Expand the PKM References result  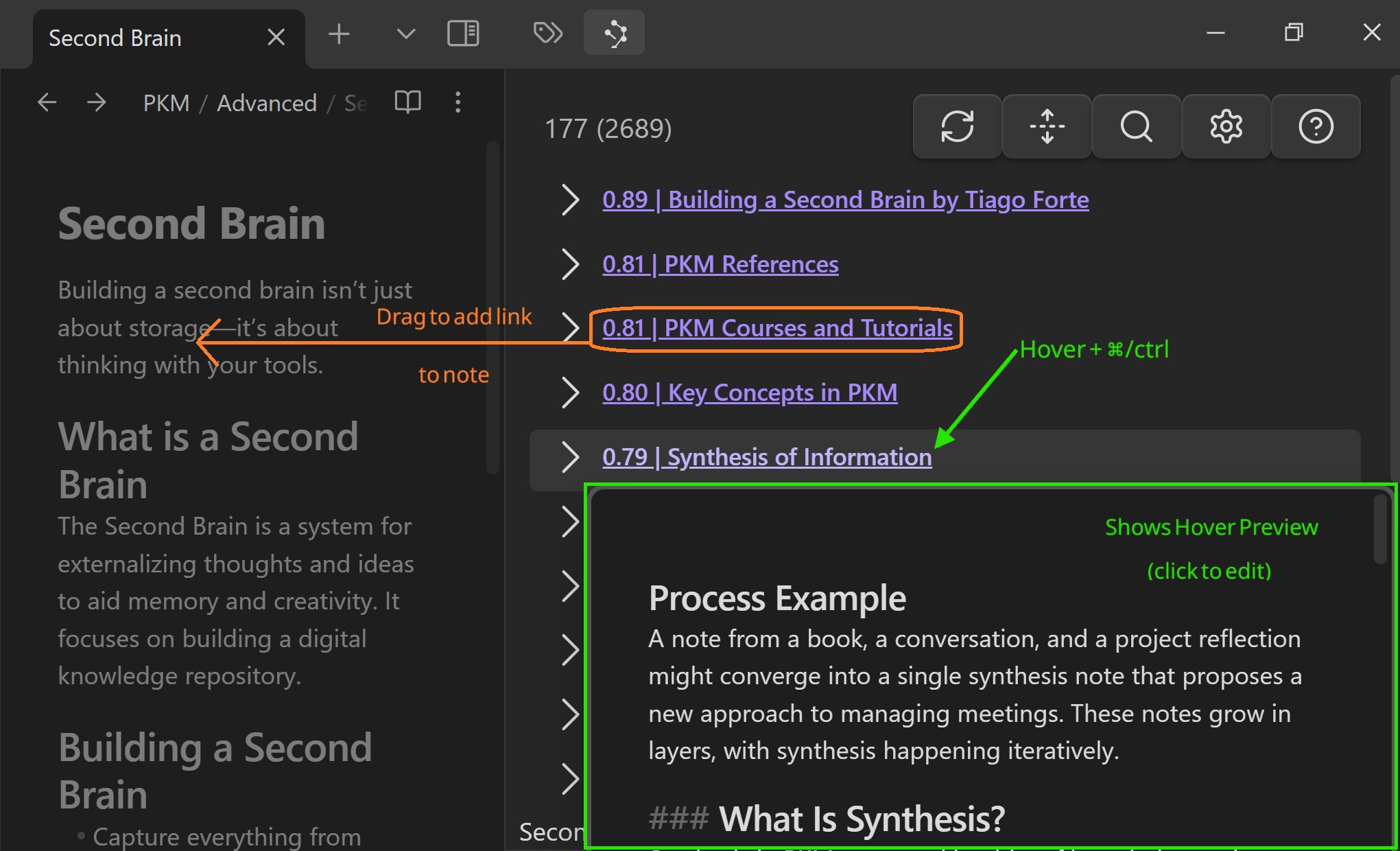[x=569, y=264]
